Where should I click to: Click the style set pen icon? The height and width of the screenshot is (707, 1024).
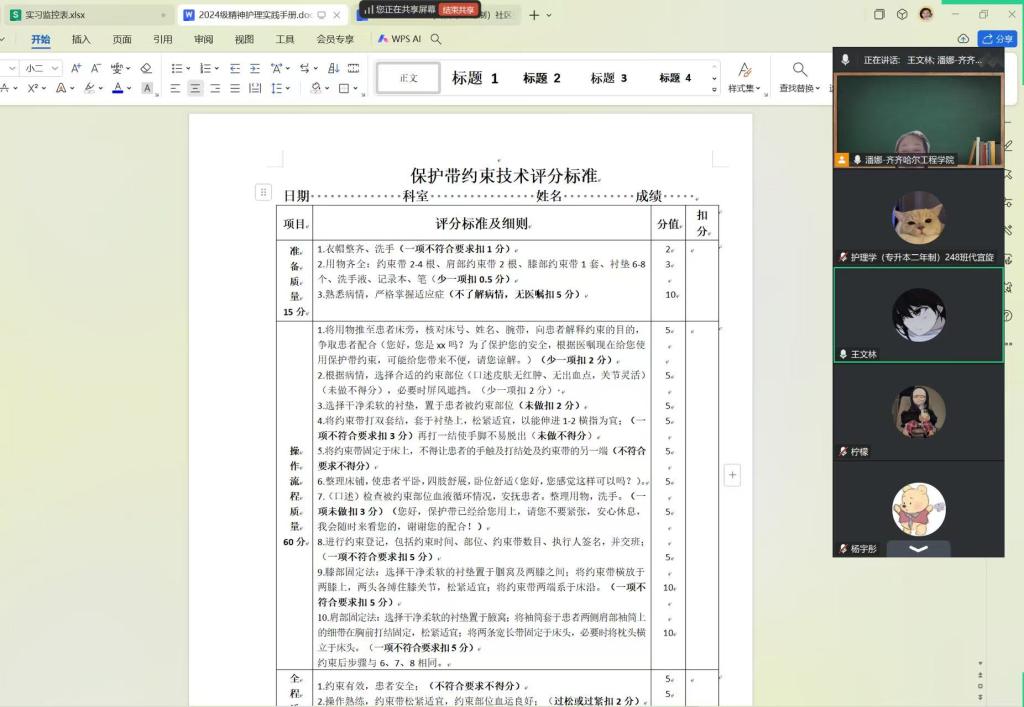pyautogui.click(x=744, y=69)
